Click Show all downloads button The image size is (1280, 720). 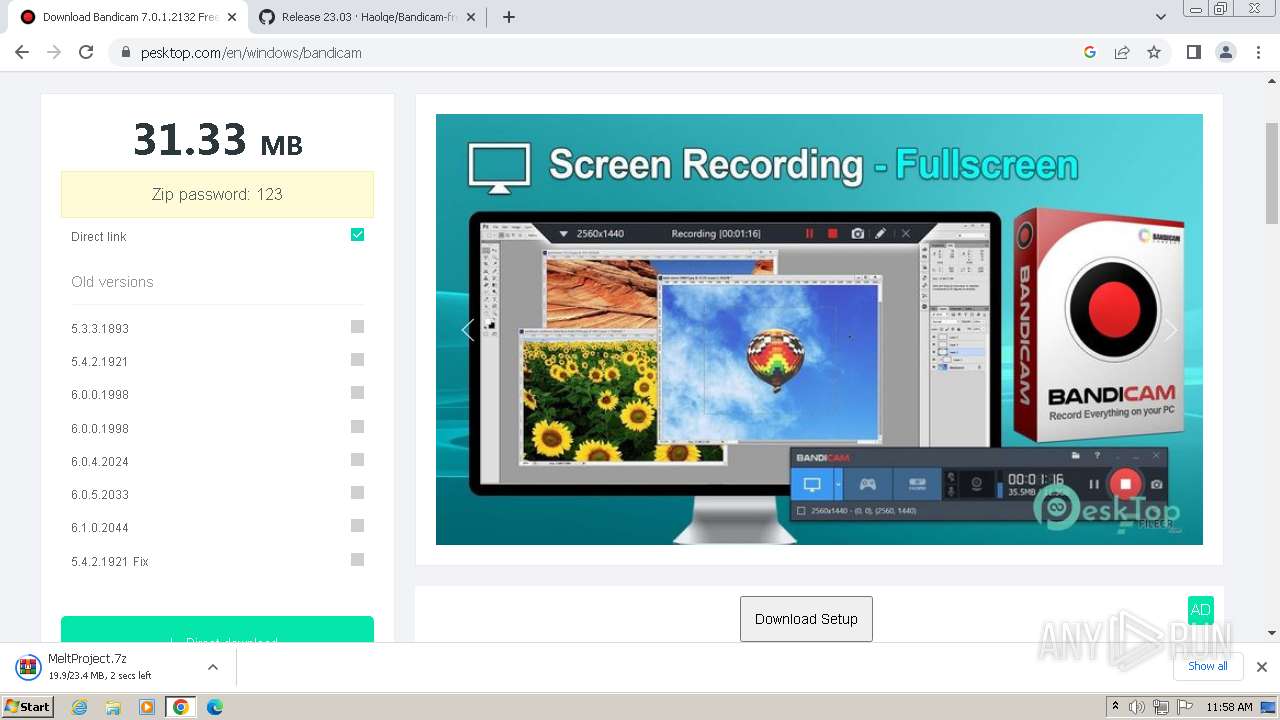tap(1207, 666)
